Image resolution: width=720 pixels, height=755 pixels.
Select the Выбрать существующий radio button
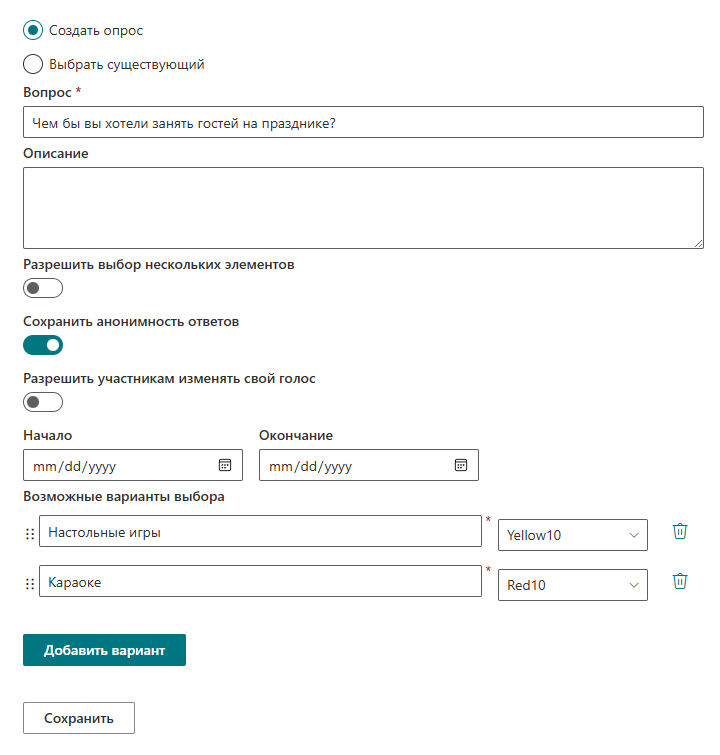tap(33, 64)
